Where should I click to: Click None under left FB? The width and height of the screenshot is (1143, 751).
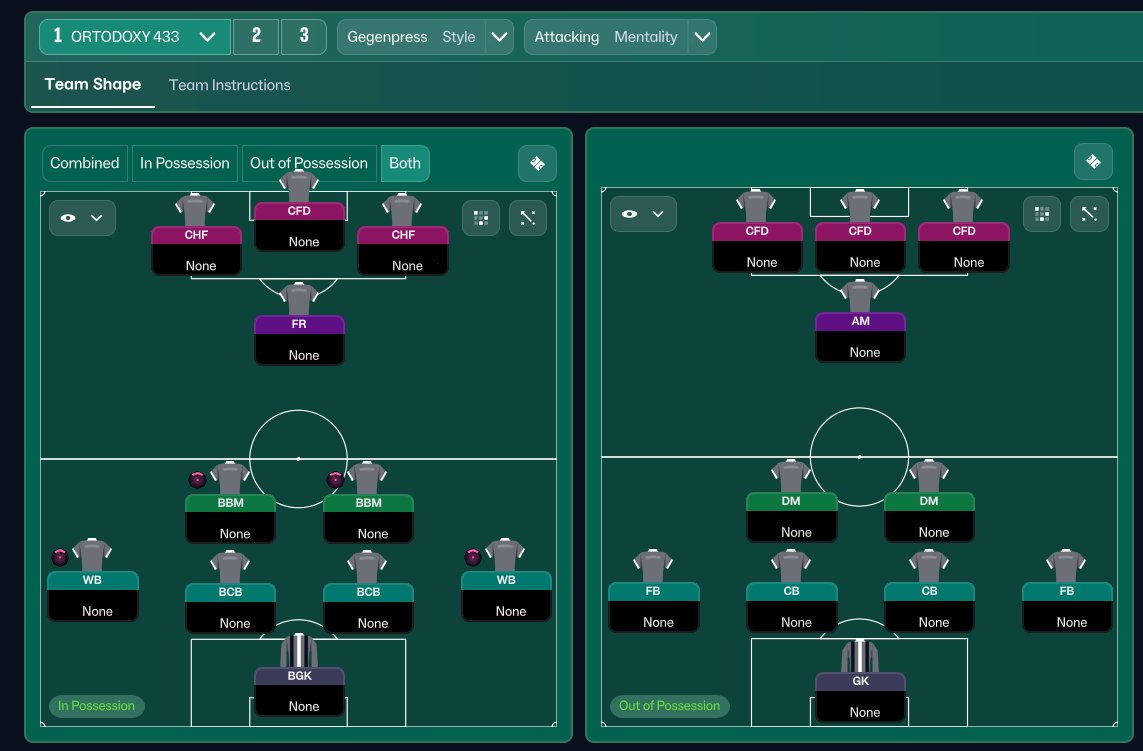click(x=658, y=622)
